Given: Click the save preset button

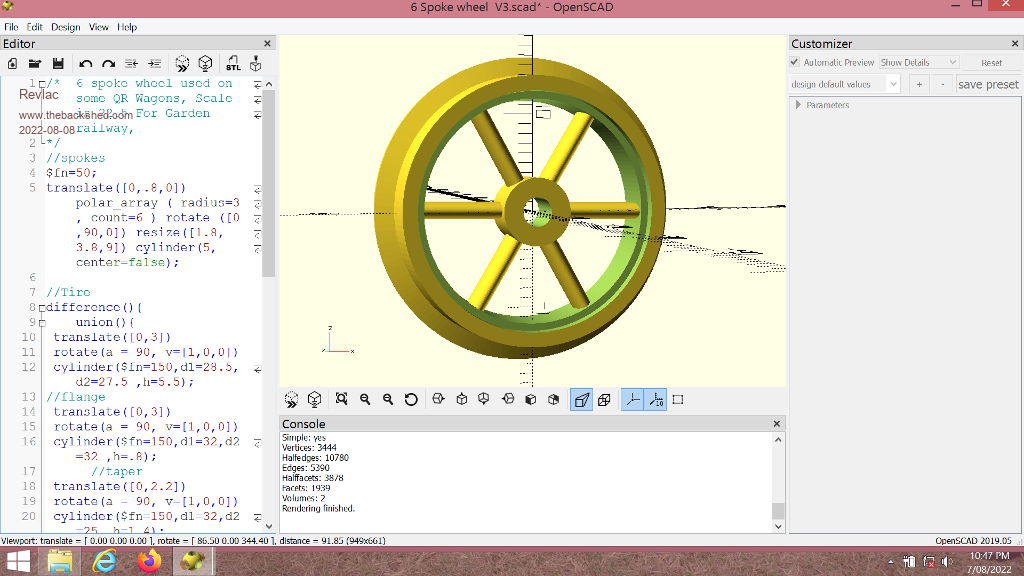Looking at the screenshot, I should point(988,84).
